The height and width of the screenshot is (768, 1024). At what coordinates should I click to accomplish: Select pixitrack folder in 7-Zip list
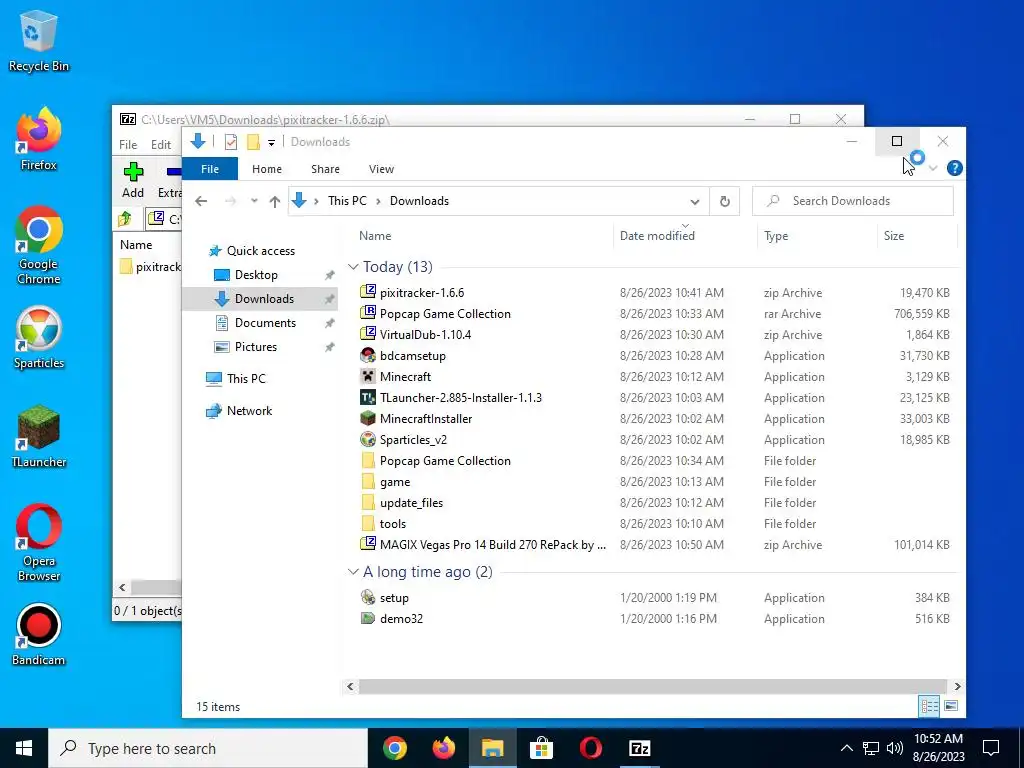150,266
